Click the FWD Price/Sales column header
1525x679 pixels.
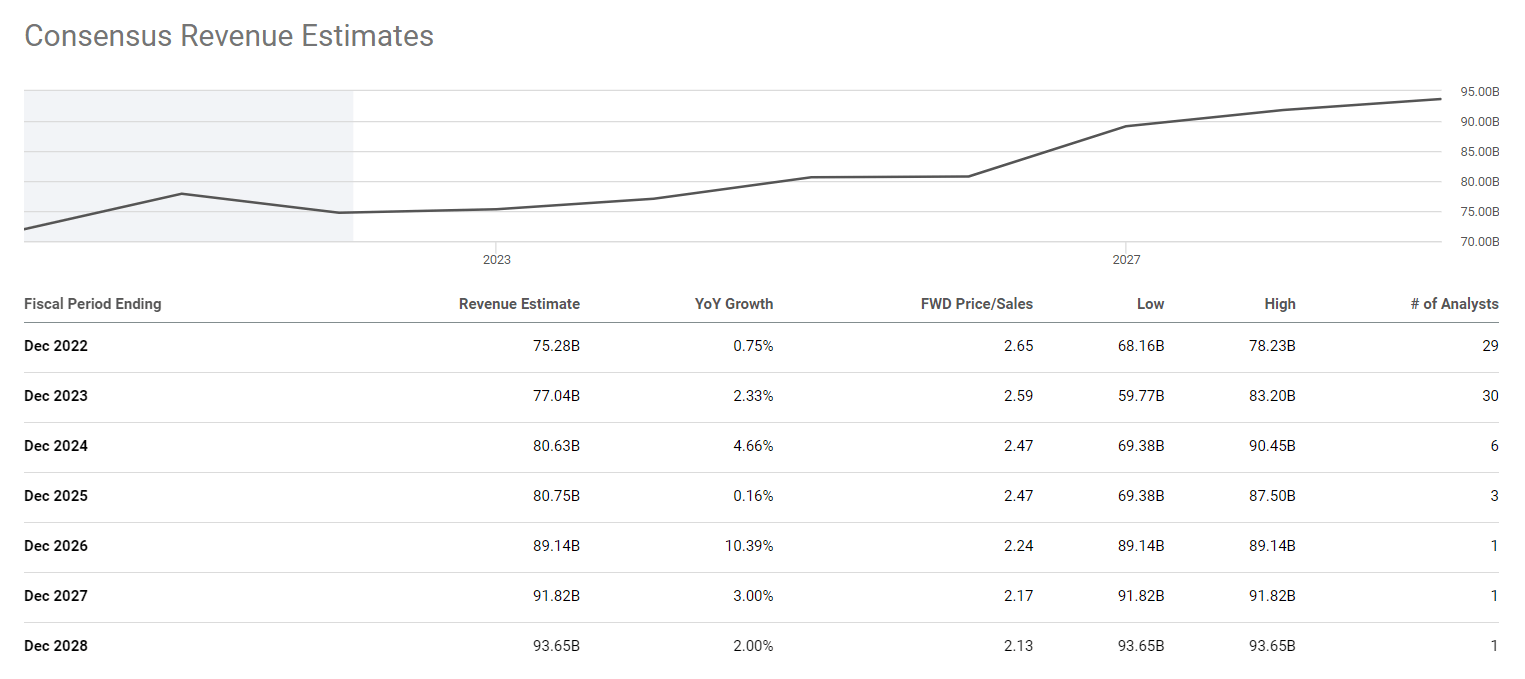pos(976,304)
